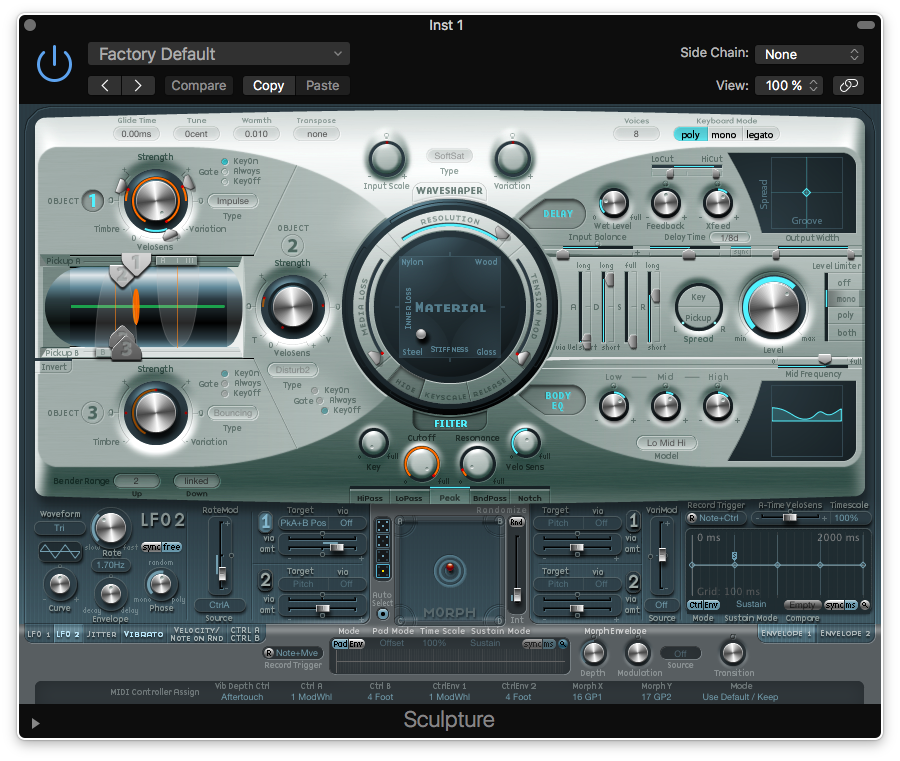900x761 pixels.
Task: Open Object 1 Impulse type menu
Action: [x=232, y=201]
